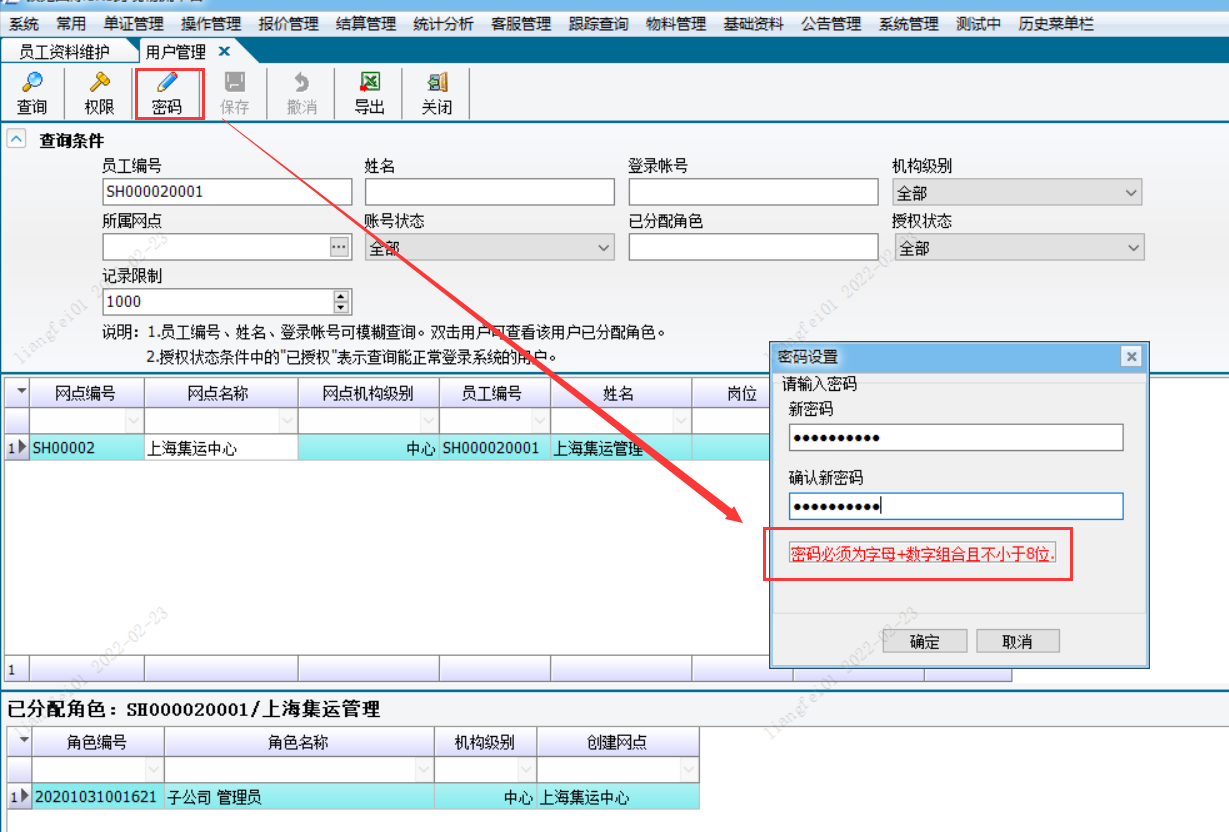Click the 上海集运管理 name cell
The width and height of the screenshot is (1229, 832).
621,448
